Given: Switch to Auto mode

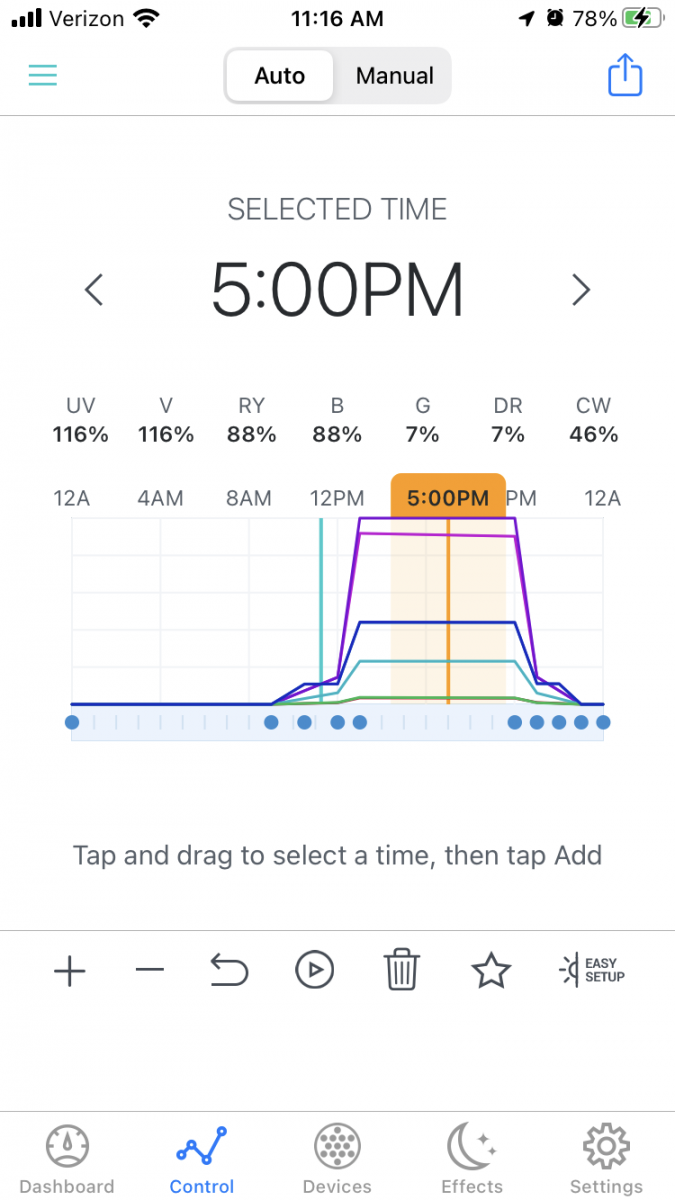Looking at the screenshot, I should pyautogui.click(x=280, y=76).
